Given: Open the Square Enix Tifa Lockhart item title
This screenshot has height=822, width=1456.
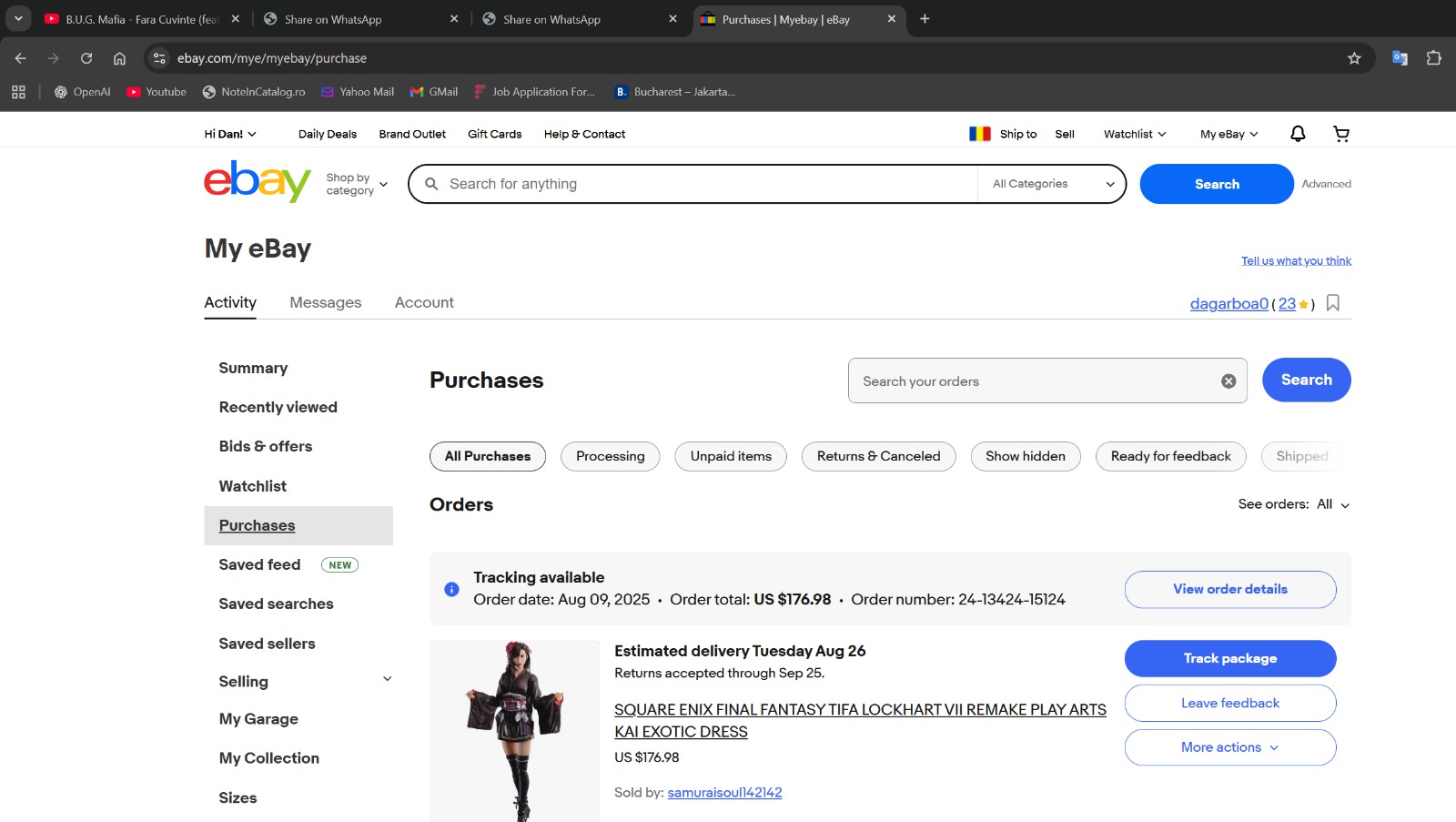Looking at the screenshot, I should coord(860,721).
